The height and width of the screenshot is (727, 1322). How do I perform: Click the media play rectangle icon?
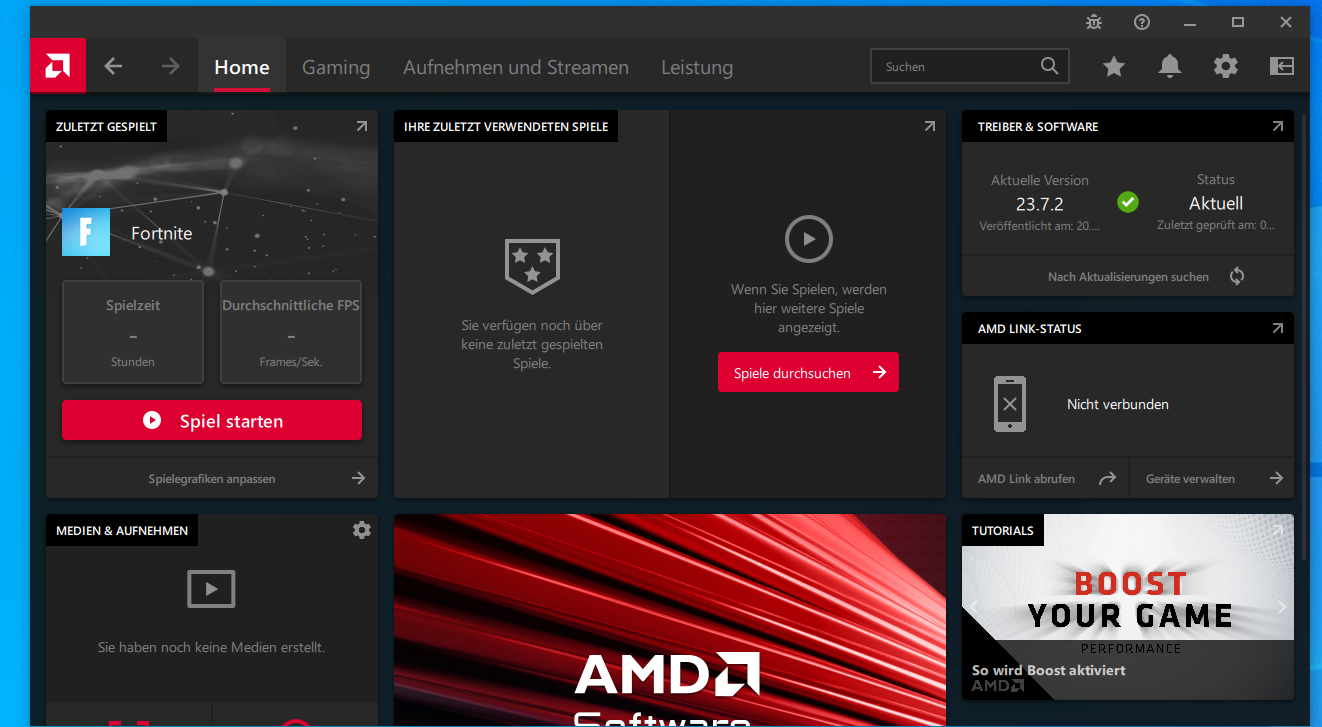click(x=211, y=589)
